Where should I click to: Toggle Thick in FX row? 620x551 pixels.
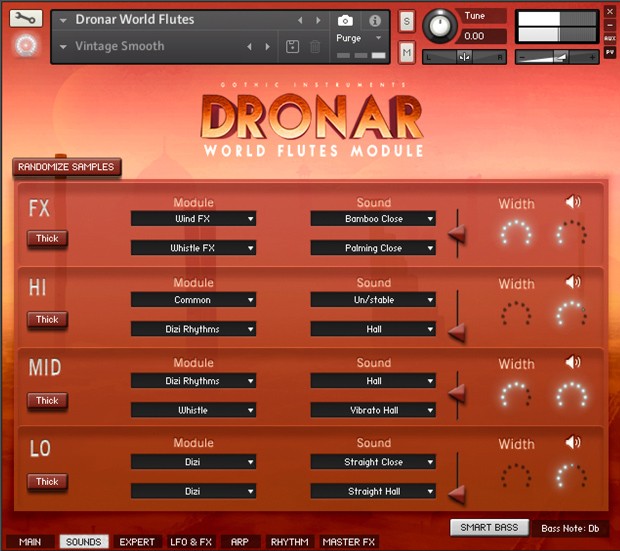[x=47, y=239]
